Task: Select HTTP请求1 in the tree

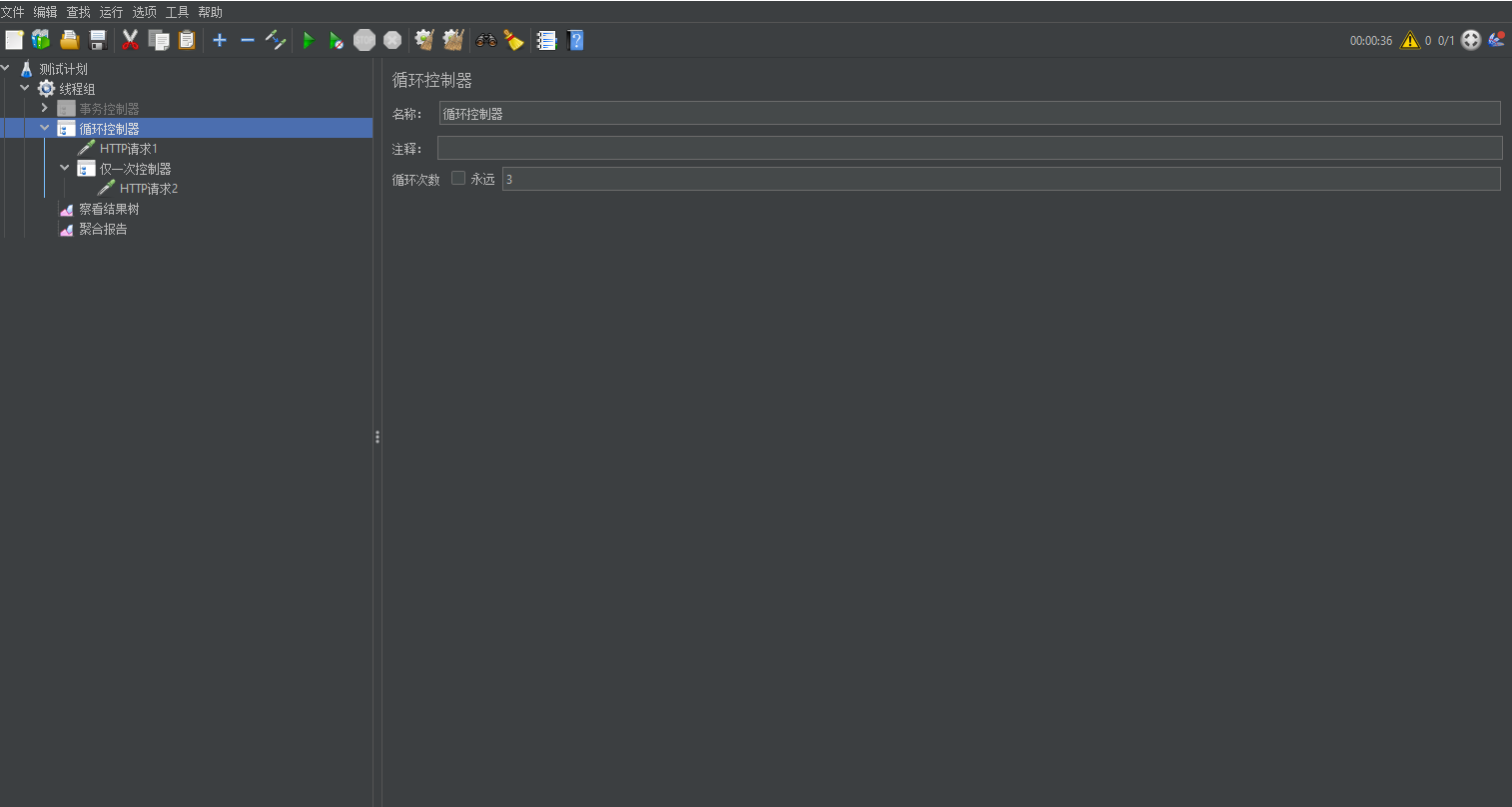Action: [129, 149]
